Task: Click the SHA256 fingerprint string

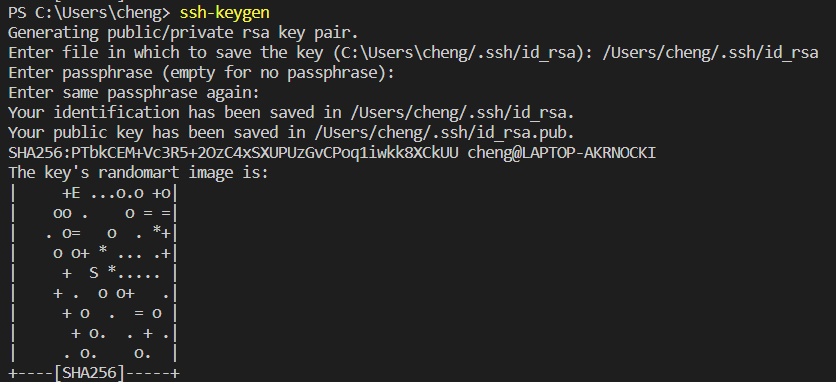Action: pyautogui.click(x=233, y=153)
